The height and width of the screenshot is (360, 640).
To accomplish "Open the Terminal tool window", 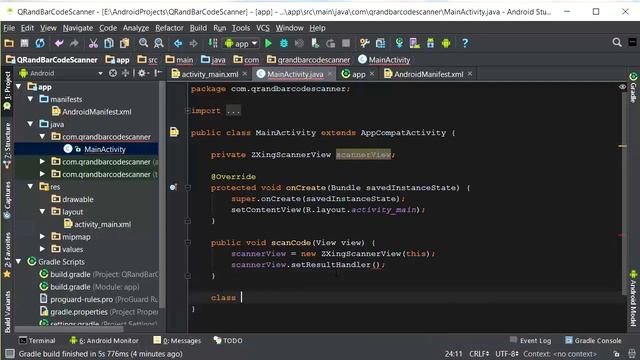I will [x=37, y=340].
